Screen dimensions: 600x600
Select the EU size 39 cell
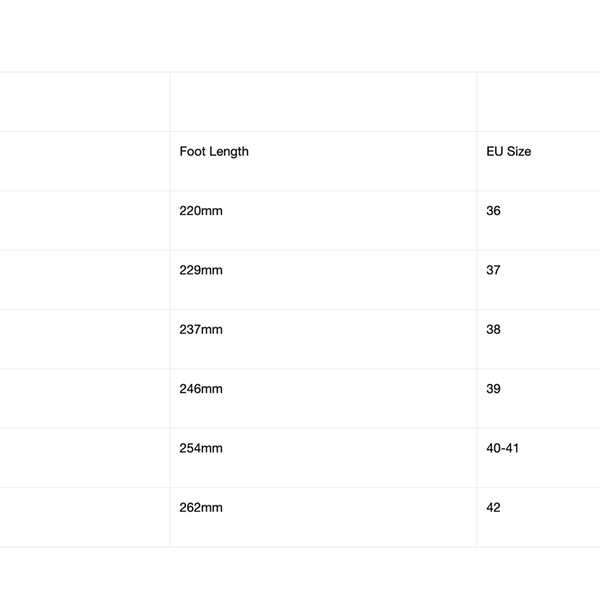494,389
